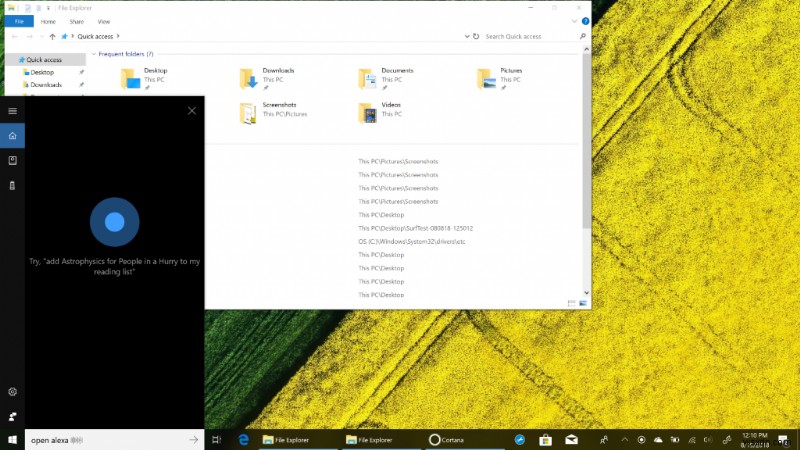Open the blue compass app on taskbar
Screen dimensions: 800x450
(519, 440)
